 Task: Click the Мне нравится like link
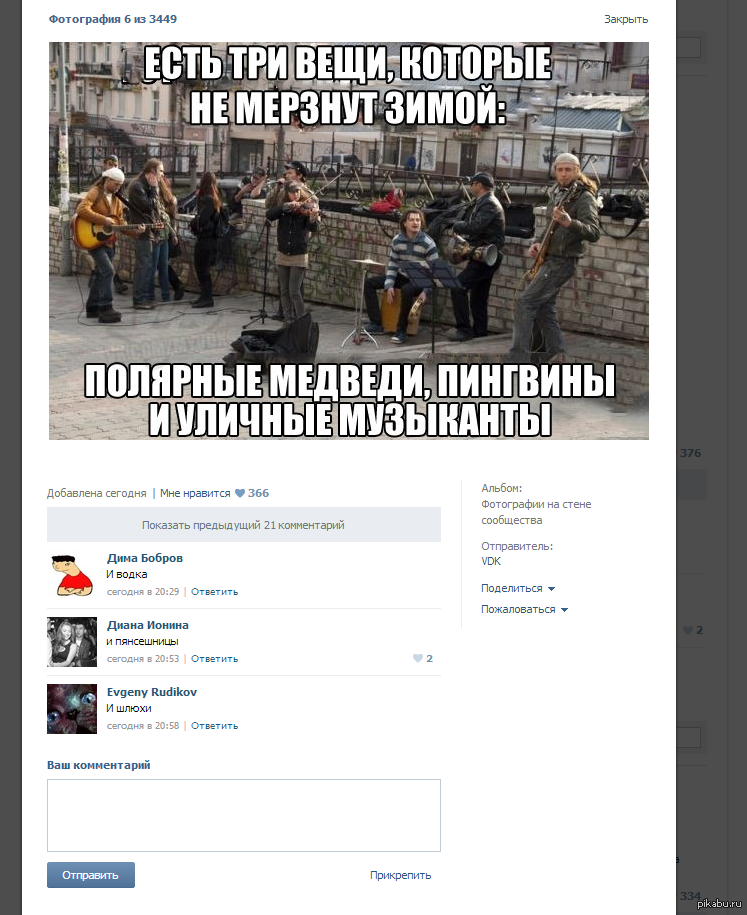[x=195, y=493]
